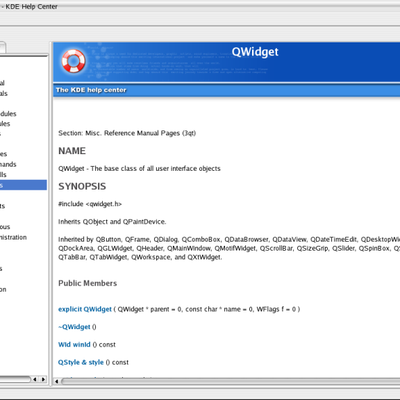Click the 'Public Members' heading
Screen dimensions: 400x400
click(x=88, y=283)
